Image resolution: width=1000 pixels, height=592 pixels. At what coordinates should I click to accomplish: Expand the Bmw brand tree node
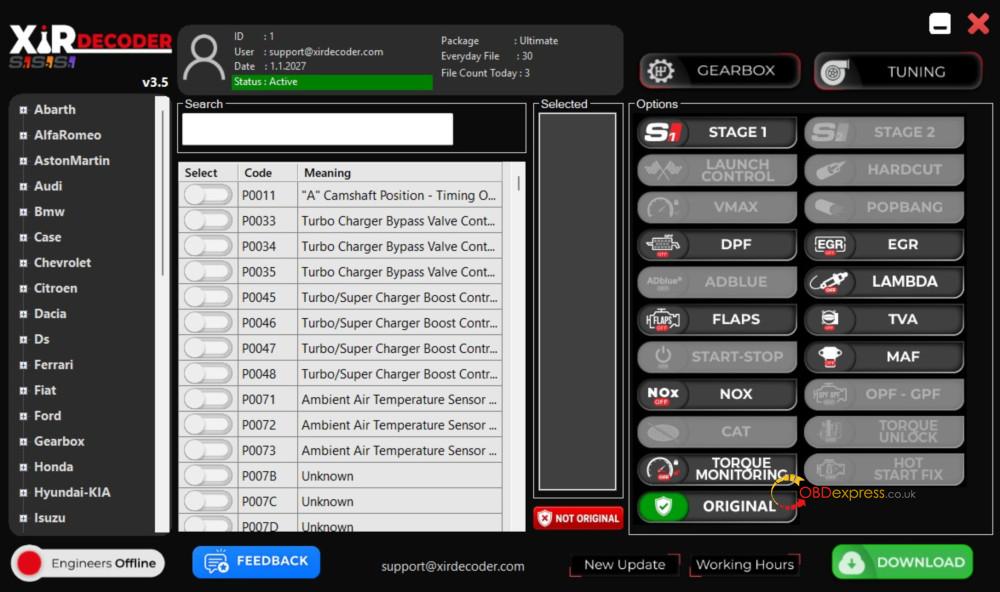[x=24, y=212]
